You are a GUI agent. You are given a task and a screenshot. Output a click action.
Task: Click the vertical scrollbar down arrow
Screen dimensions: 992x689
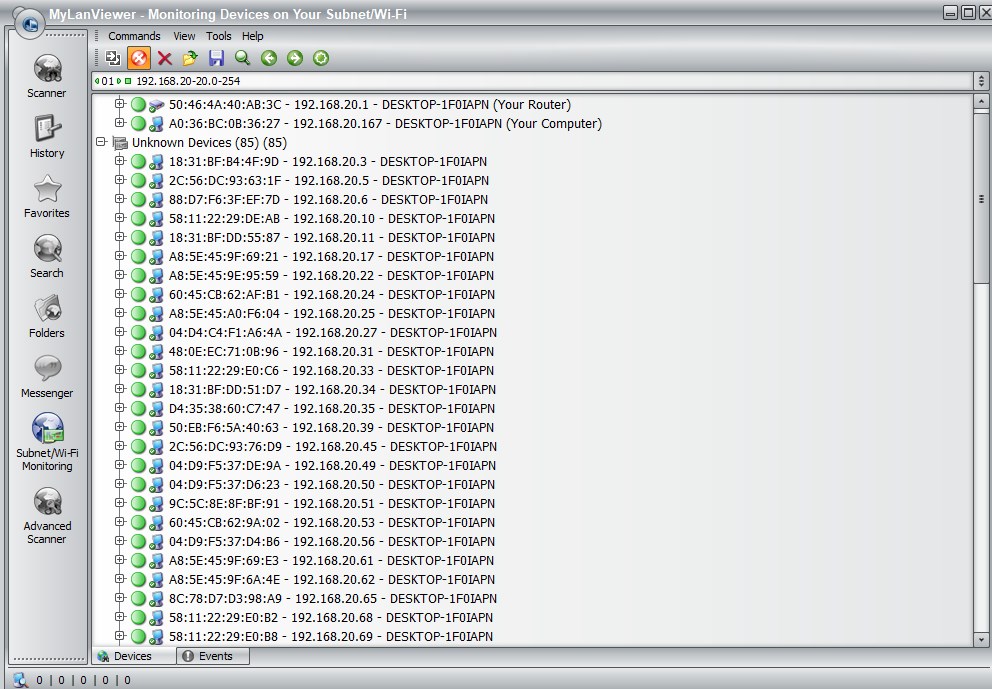981,639
